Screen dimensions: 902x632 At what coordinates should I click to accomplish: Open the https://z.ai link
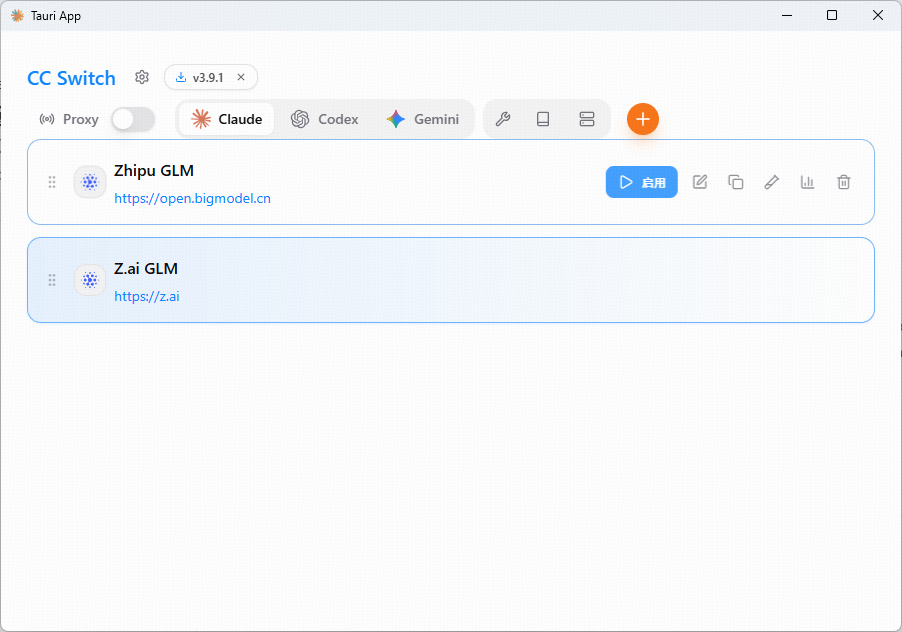(x=147, y=296)
